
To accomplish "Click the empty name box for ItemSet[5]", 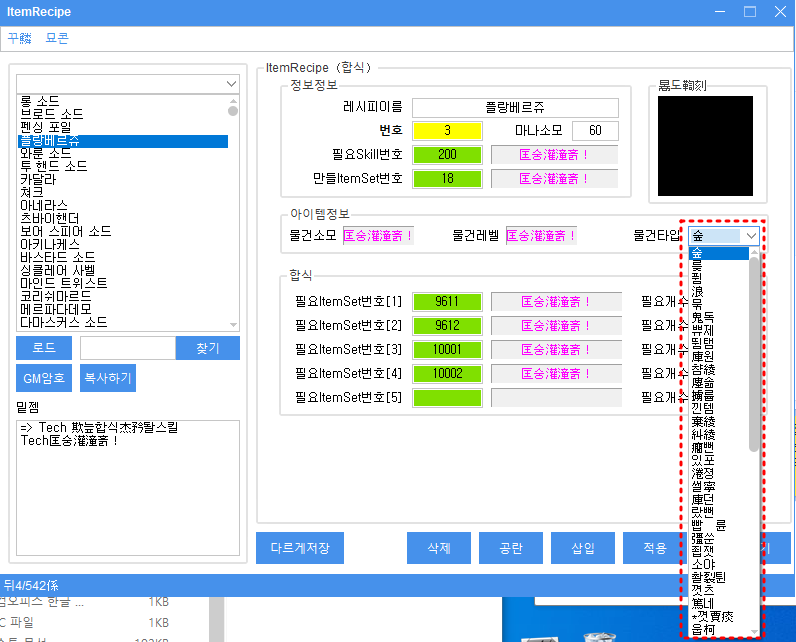I will [556, 397].
